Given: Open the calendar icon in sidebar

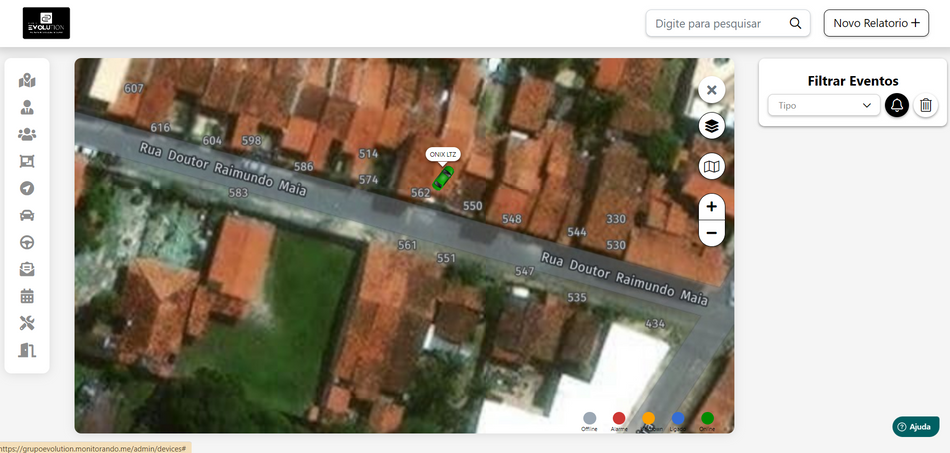Looking at the screenshot, I should tap(27, 296).
